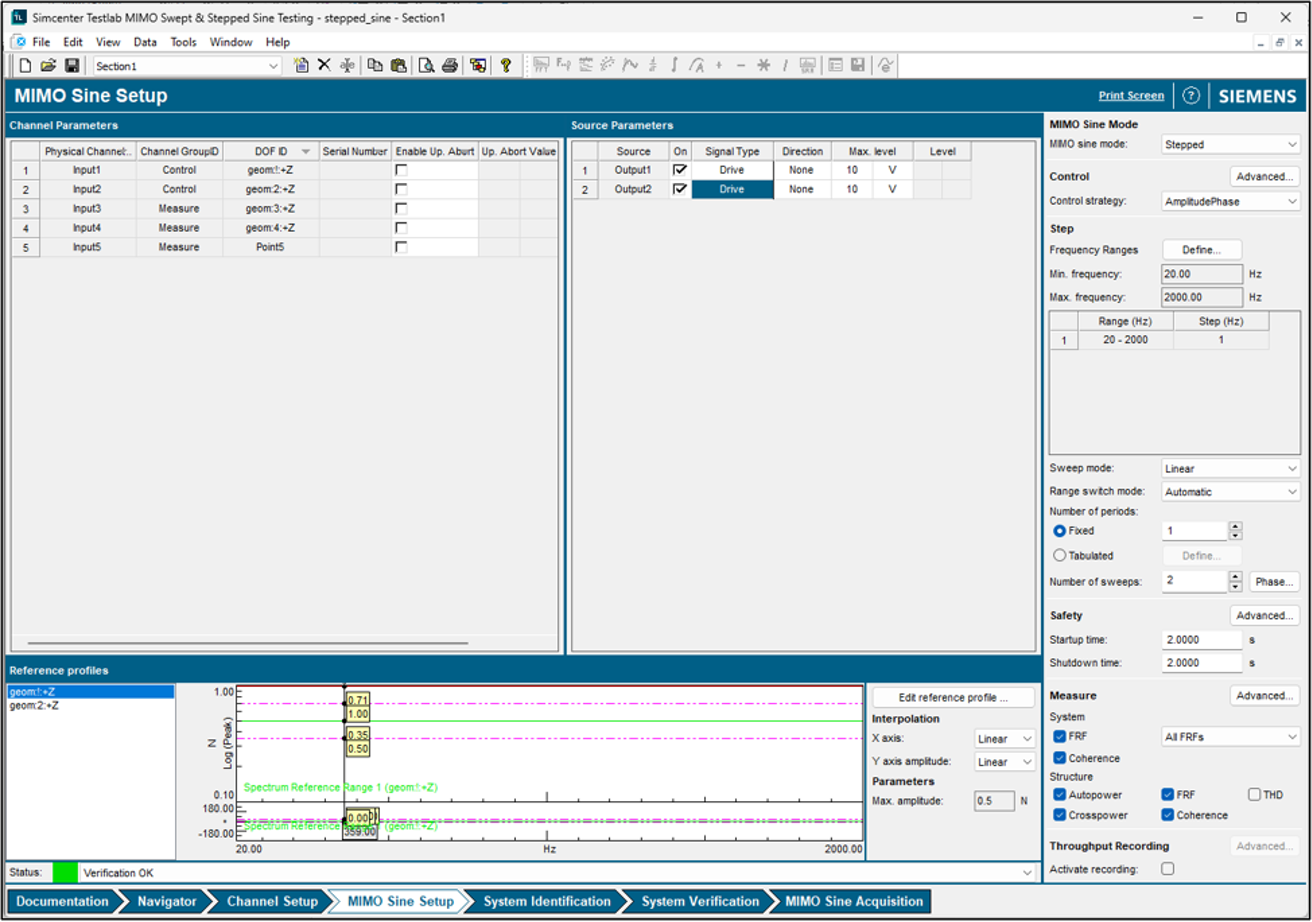Open the Range switch mode dropdown
Screen dimensions: 1312x922
point(1231,492)
